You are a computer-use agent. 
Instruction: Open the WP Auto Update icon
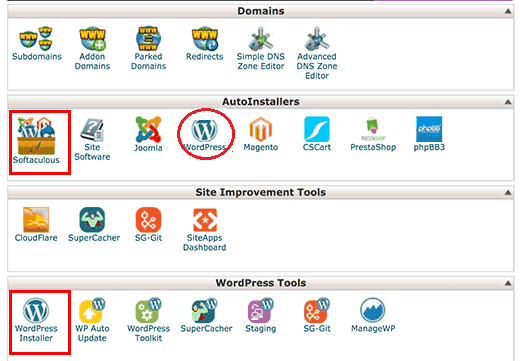coord(92,310)
